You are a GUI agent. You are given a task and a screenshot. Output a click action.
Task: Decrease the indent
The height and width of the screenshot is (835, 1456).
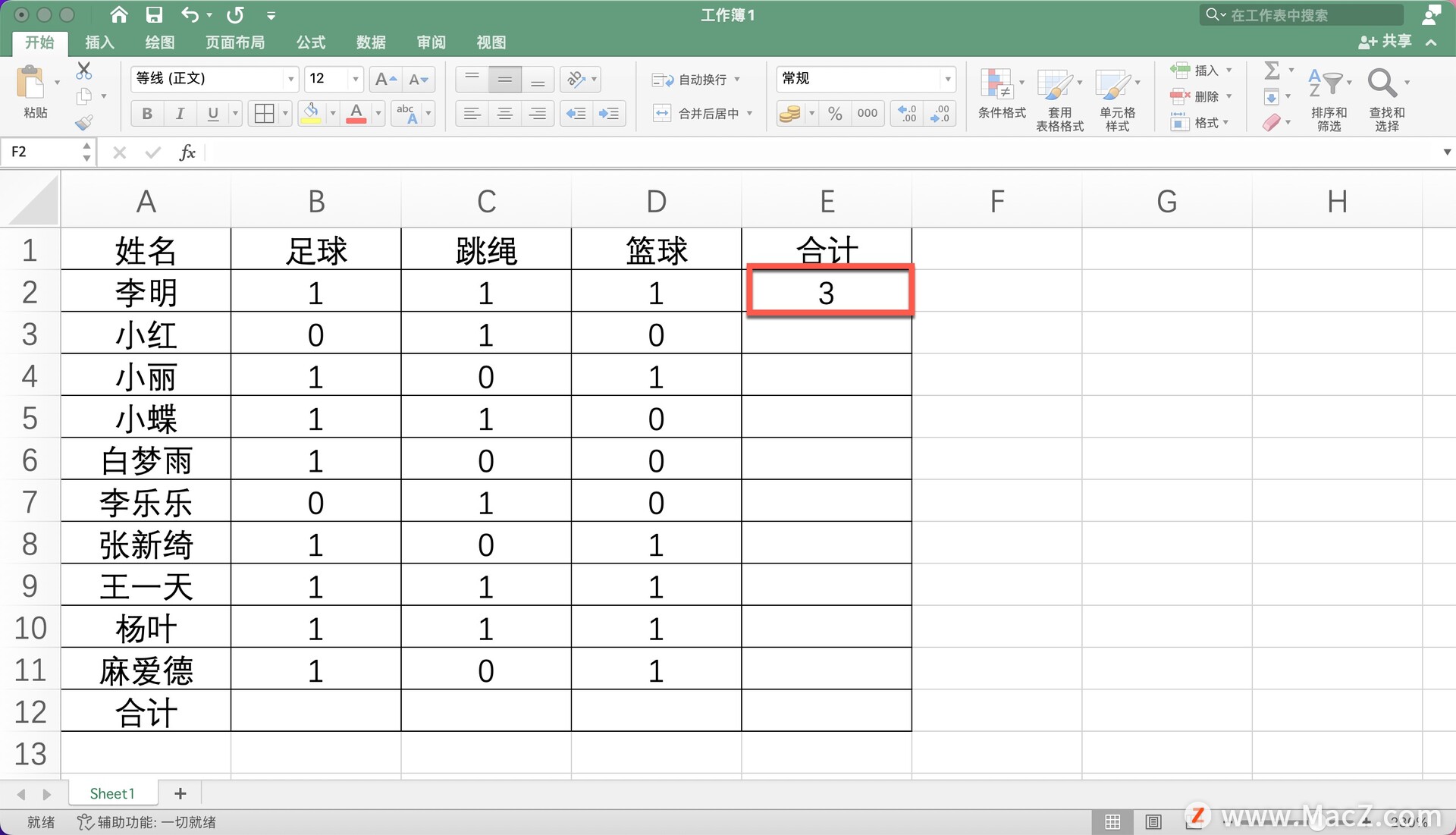click(x=576, y=114)
